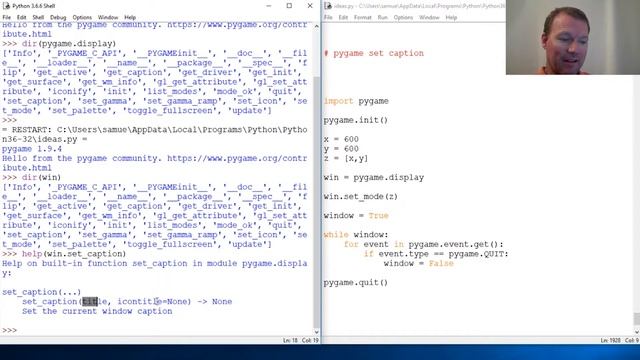
Task: Click the webcam video overlay
Action: coord(573,37)
